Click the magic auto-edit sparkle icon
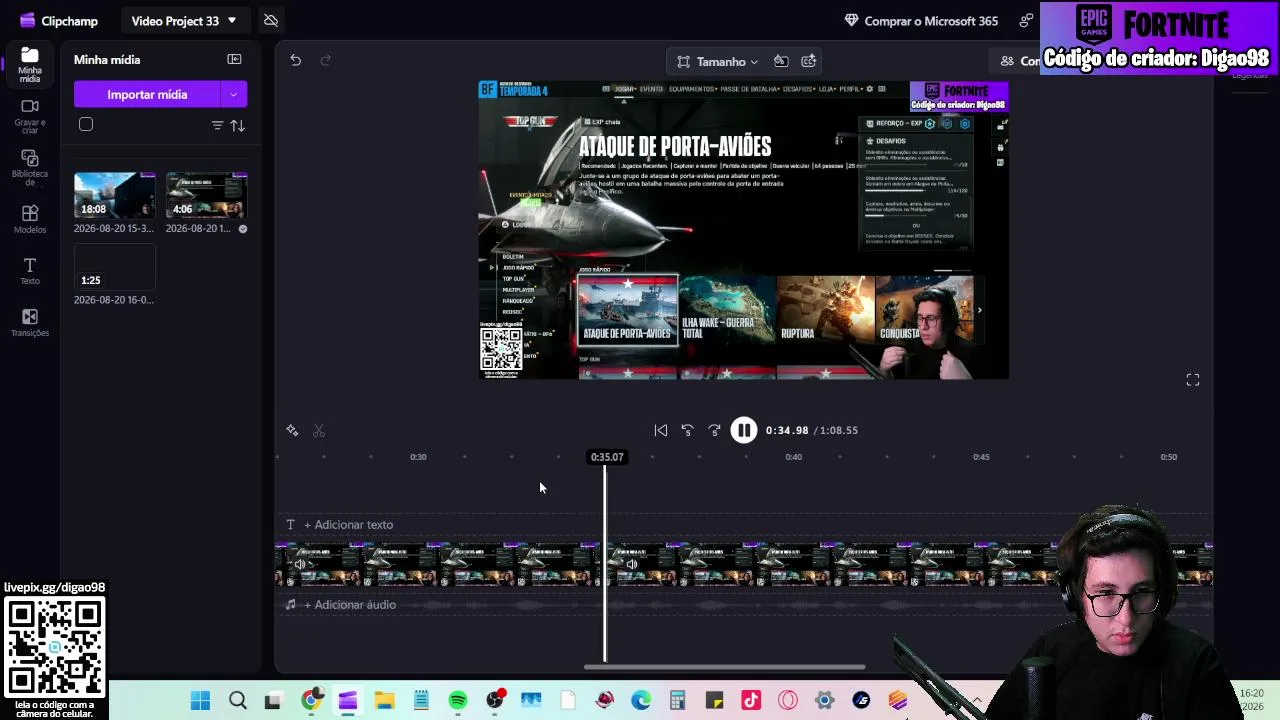Screen dimensions: 1280x720 [292, 430]
